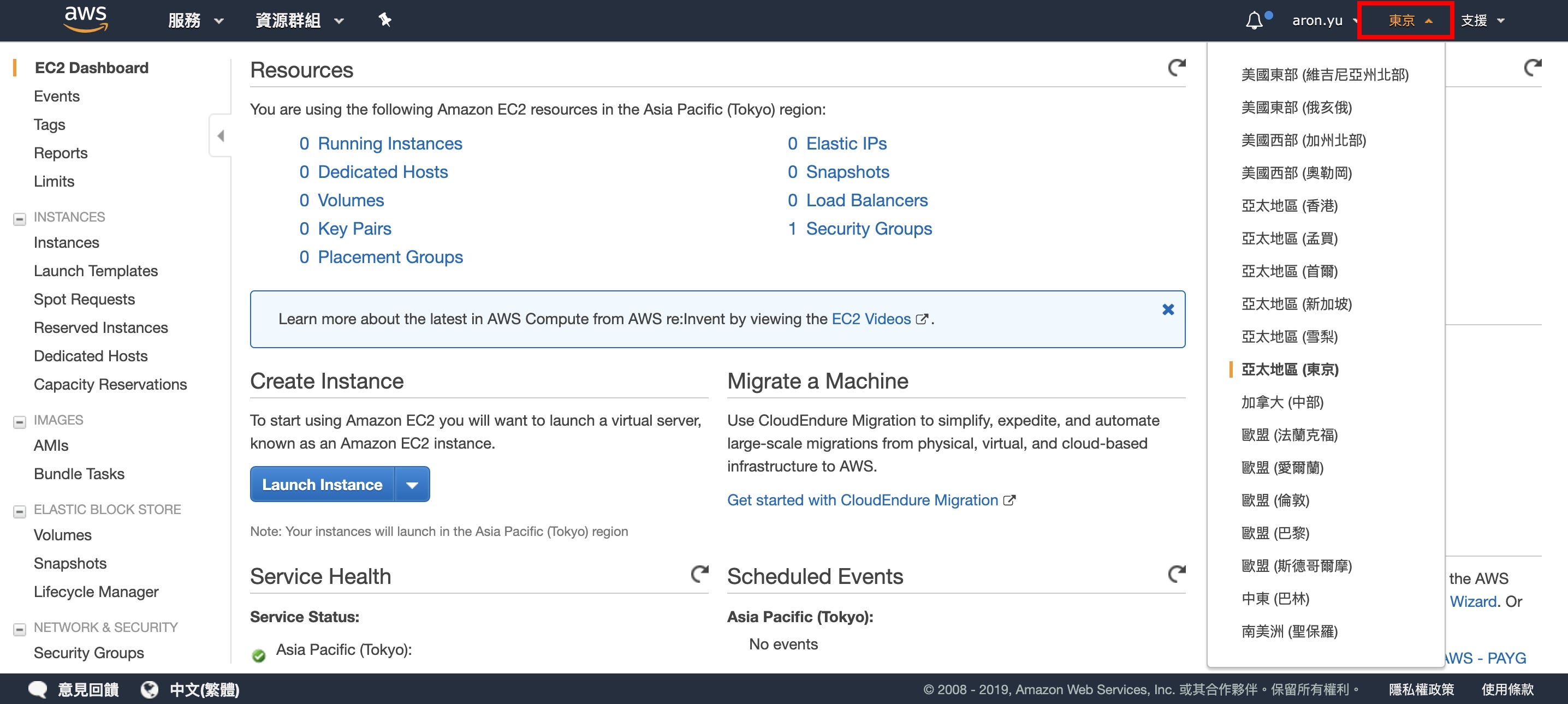Image resolution: width=1568 pixels, height=704 pixels.
Task: Click 中文(繁體) language selector in footer
Action: click(204, 689)
